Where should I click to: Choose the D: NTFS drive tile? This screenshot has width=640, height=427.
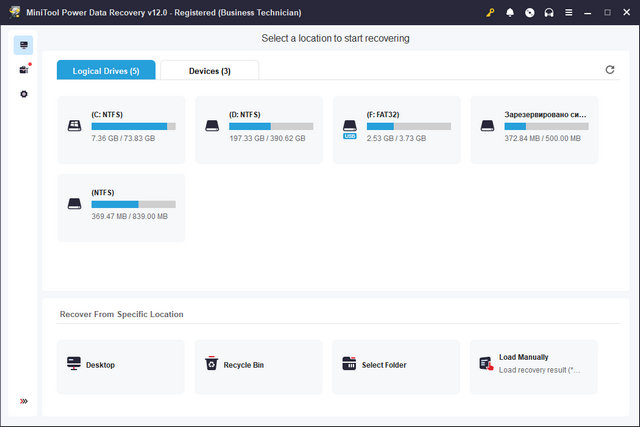click(x=259, y=129)
